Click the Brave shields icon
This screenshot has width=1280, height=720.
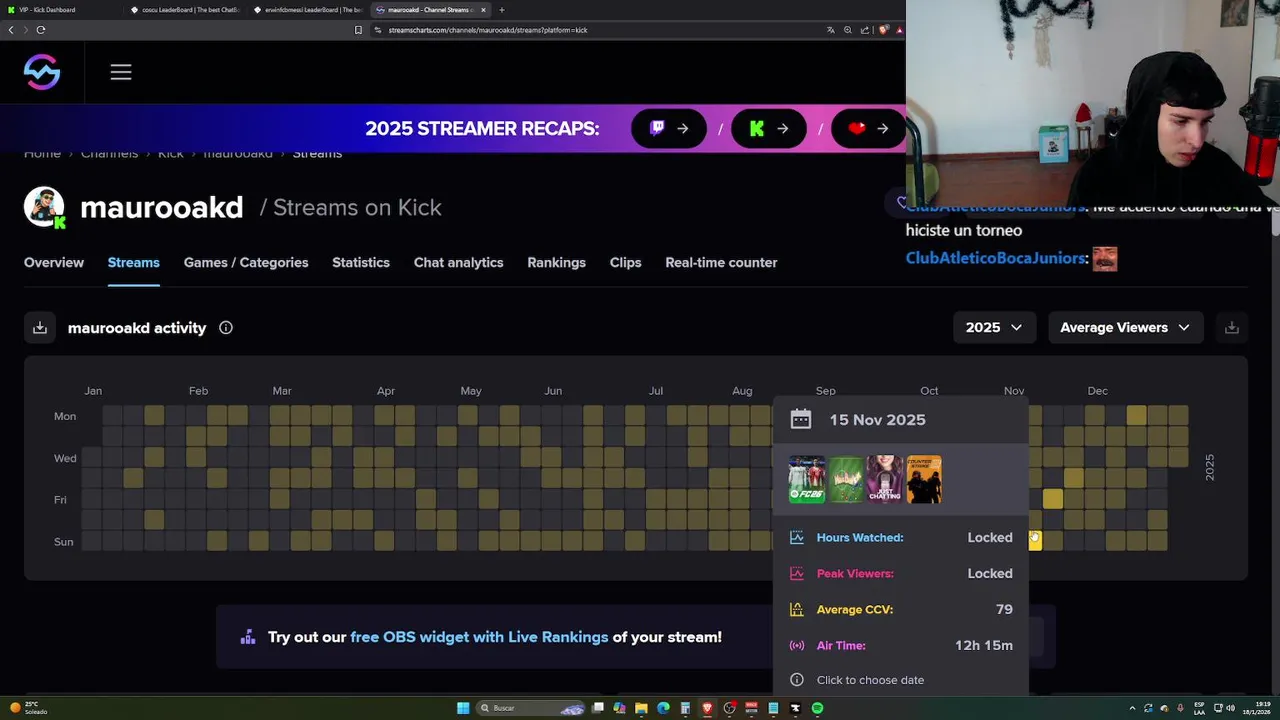[883, 30]
